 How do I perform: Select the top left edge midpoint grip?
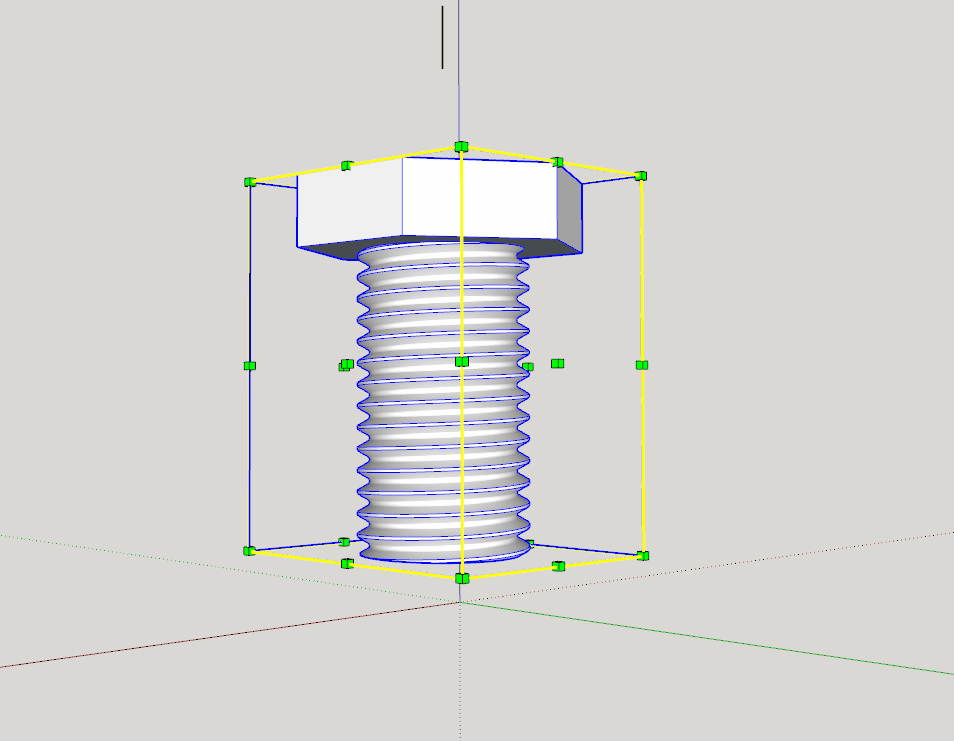click(x=347, y=165)
